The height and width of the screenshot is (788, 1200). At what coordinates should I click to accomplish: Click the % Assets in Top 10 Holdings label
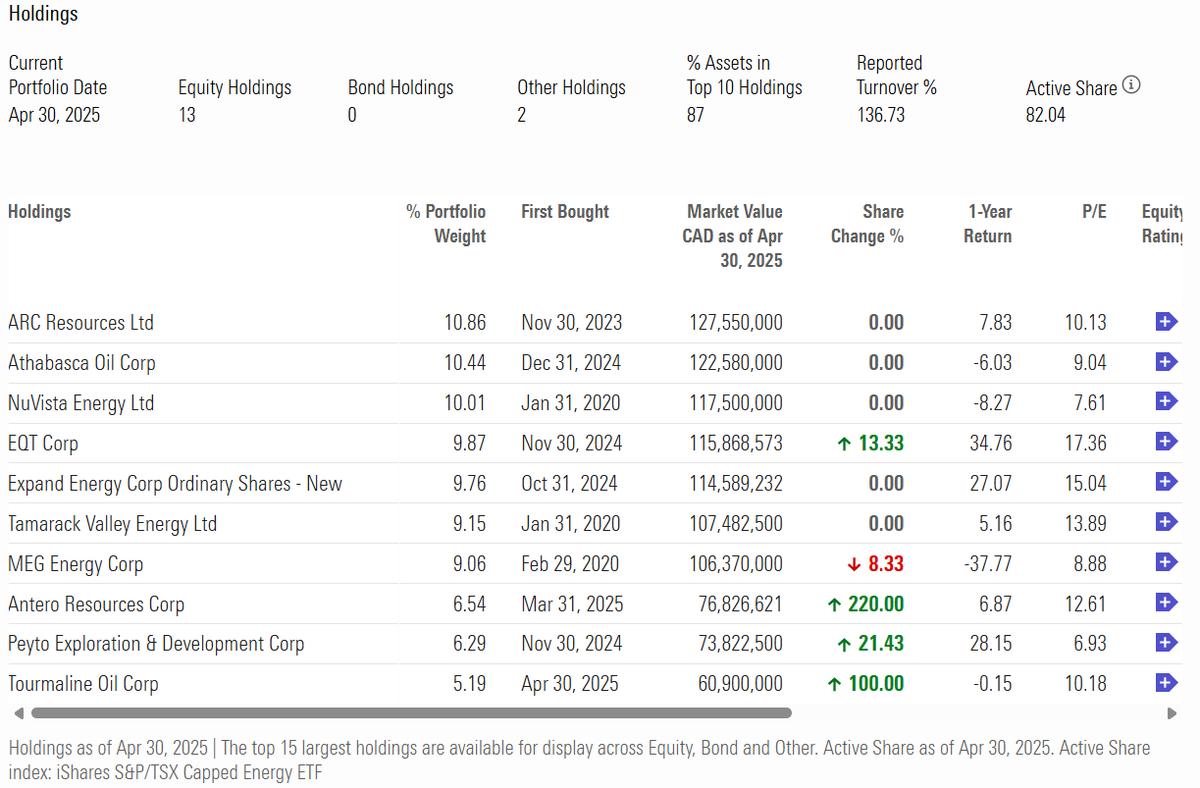coord(744,75)
